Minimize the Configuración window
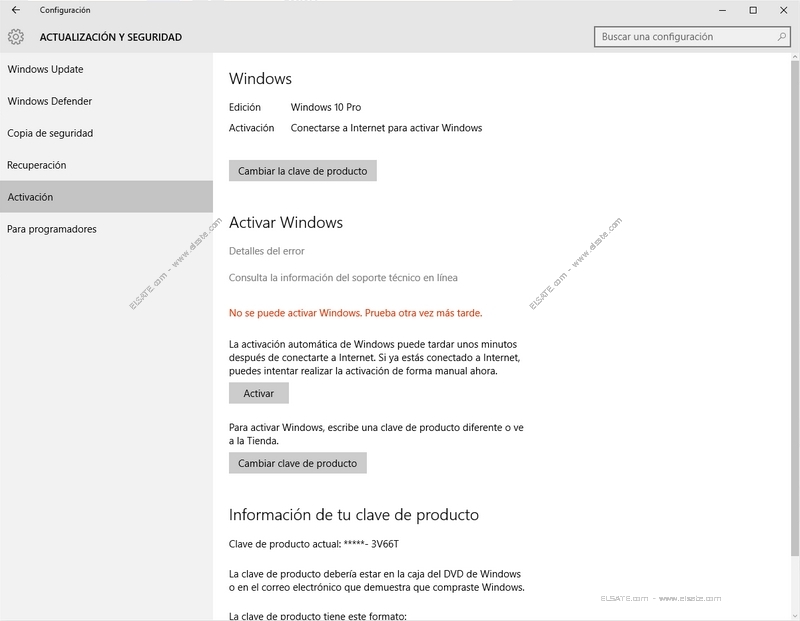800x621 pixels. 722,10
